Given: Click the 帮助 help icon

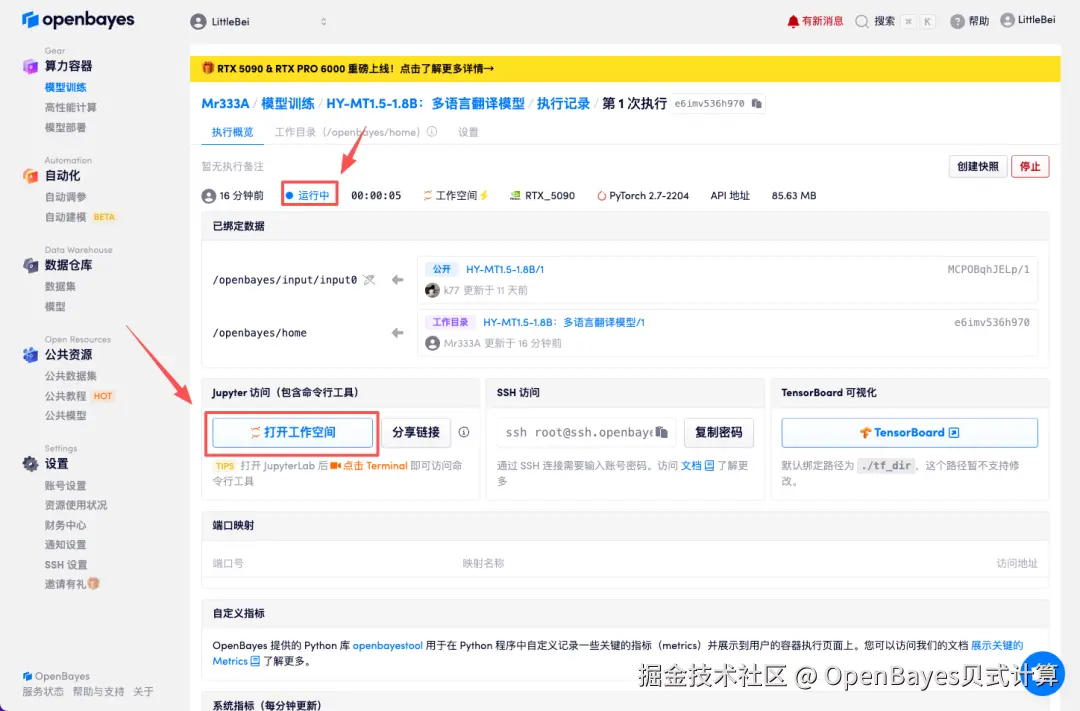Looking at the screenshot, I should [x=957, y=20].
